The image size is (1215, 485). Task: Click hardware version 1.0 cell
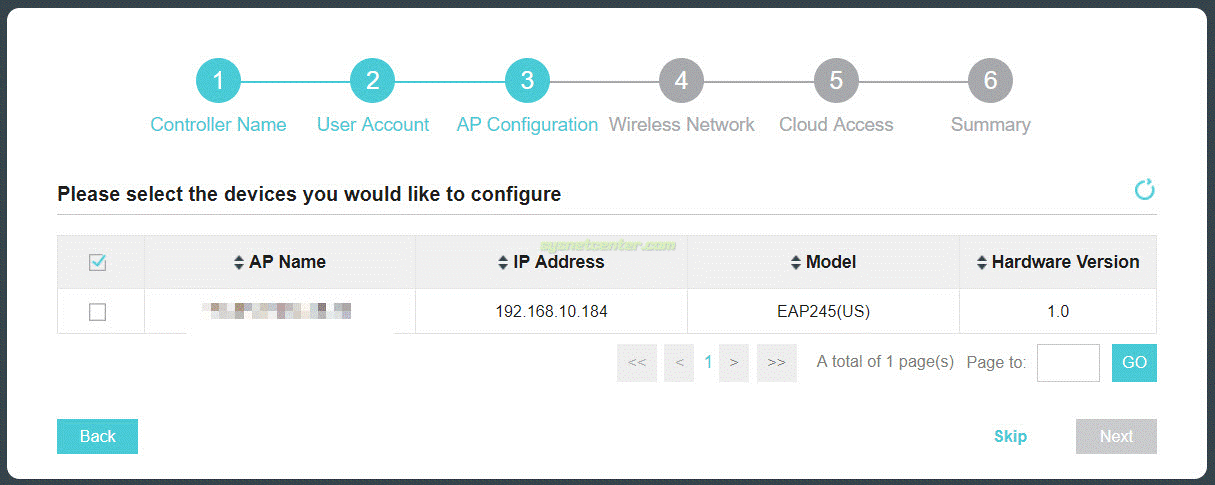(x=1058, y=311)
